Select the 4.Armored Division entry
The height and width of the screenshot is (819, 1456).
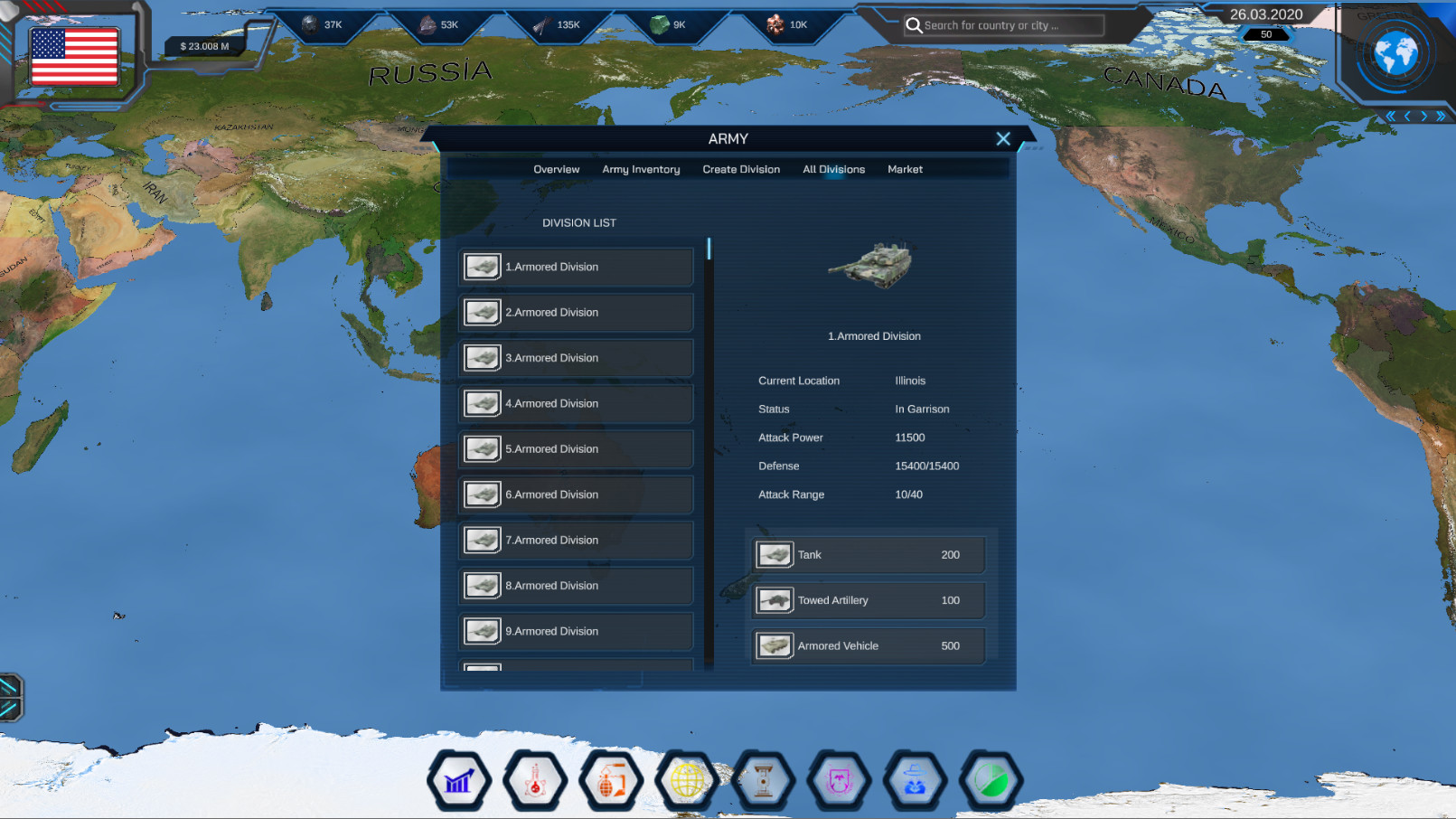(576, 403)
